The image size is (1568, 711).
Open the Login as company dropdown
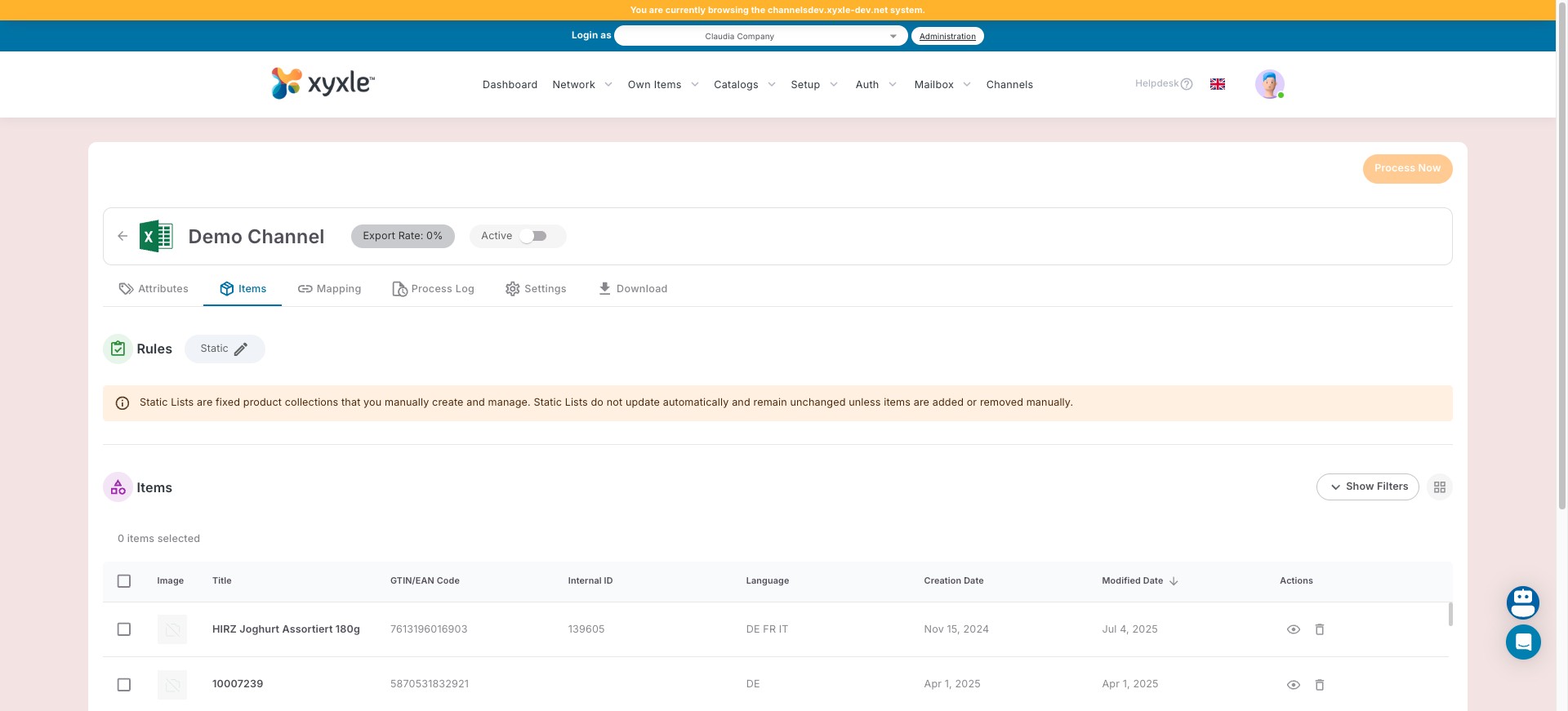[x=760, y=36]
